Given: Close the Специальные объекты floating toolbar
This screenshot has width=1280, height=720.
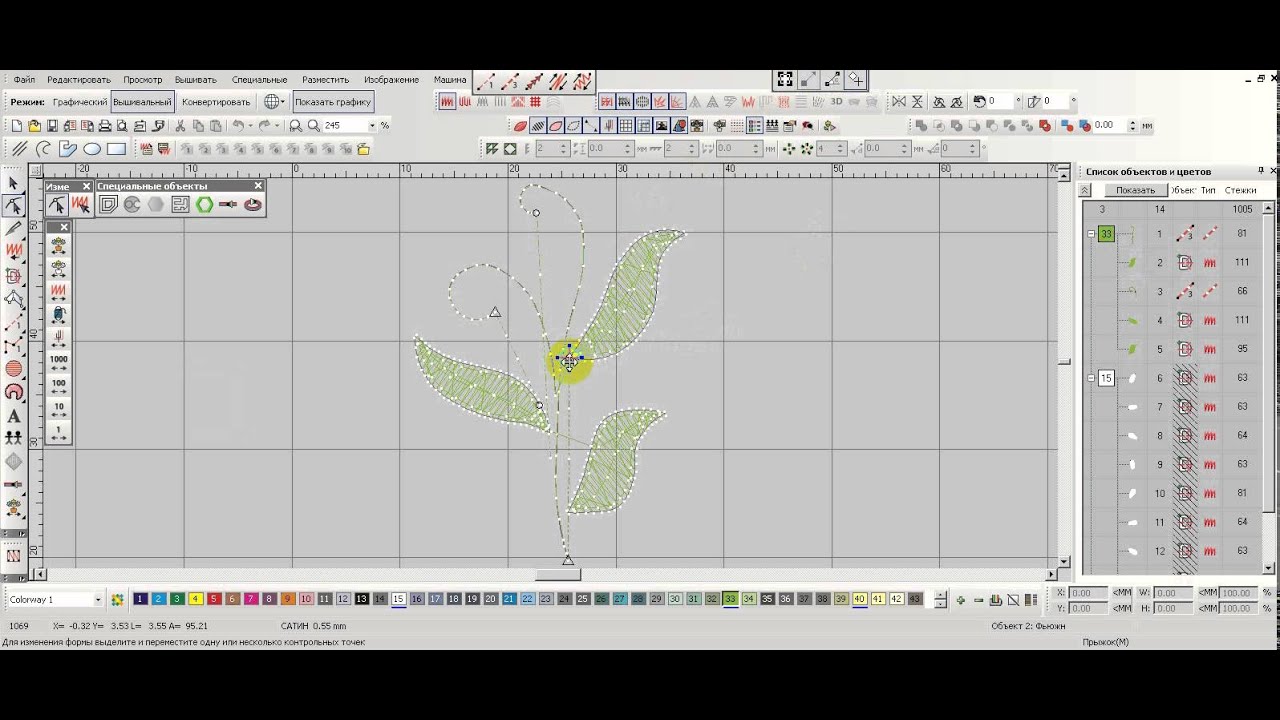Looking at the screenshot, I should click(x=258, y=186).
